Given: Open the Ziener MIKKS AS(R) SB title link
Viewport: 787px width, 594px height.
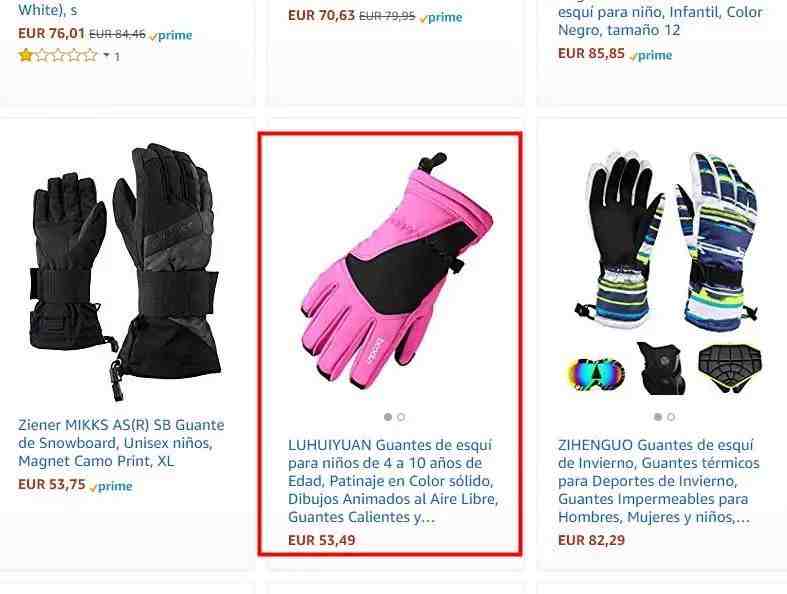Looking at the screenshot, I should tap(121, 443).
